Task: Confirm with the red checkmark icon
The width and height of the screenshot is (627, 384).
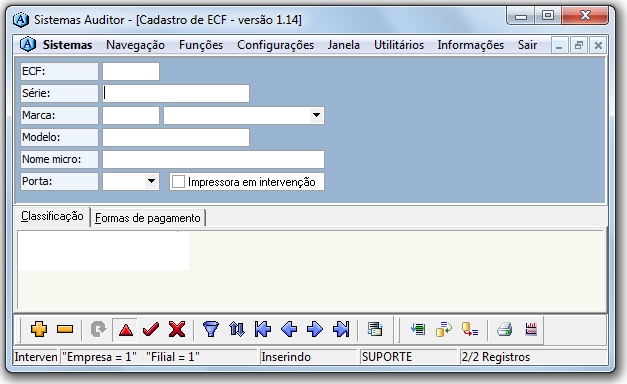Action: (151, 329)
